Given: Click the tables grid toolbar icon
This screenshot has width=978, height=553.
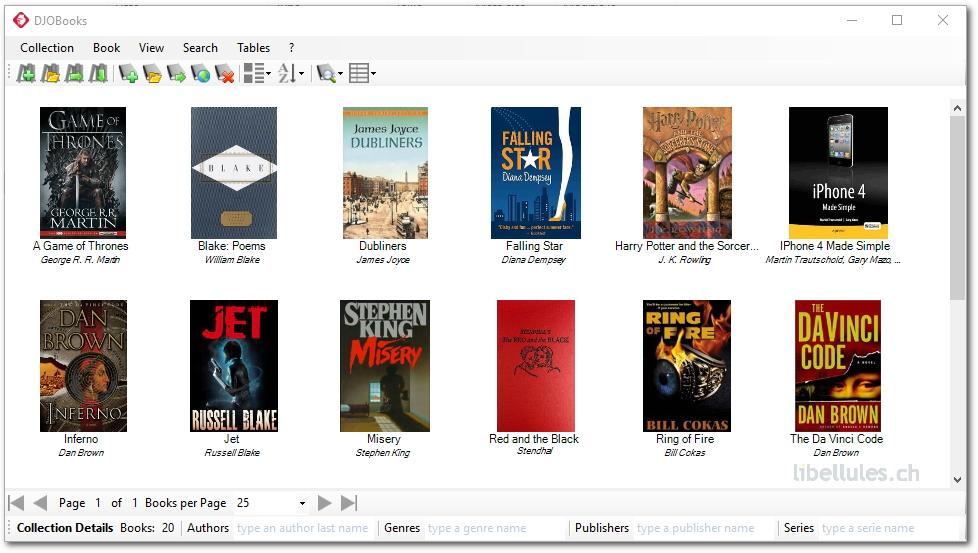Looking at the screenshot, I should pos(359,74).
